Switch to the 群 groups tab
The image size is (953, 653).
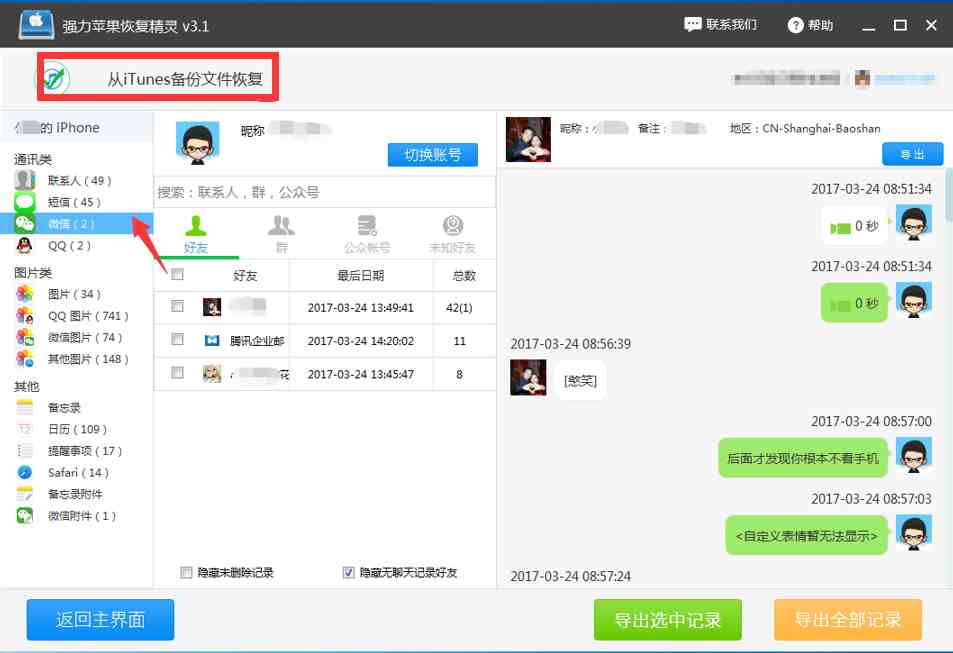coord(281,234)
